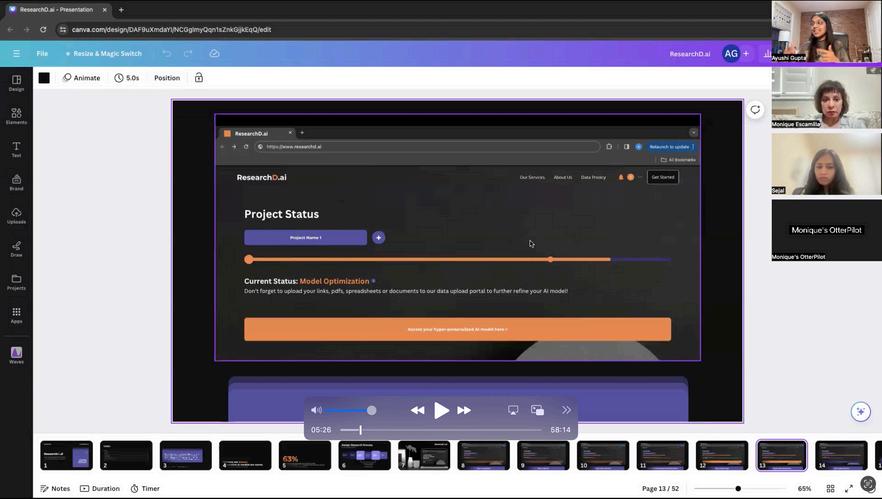The height and width of the screenshot is (499, 882).
Task: Open the File menu
Action: pos(42,53)
